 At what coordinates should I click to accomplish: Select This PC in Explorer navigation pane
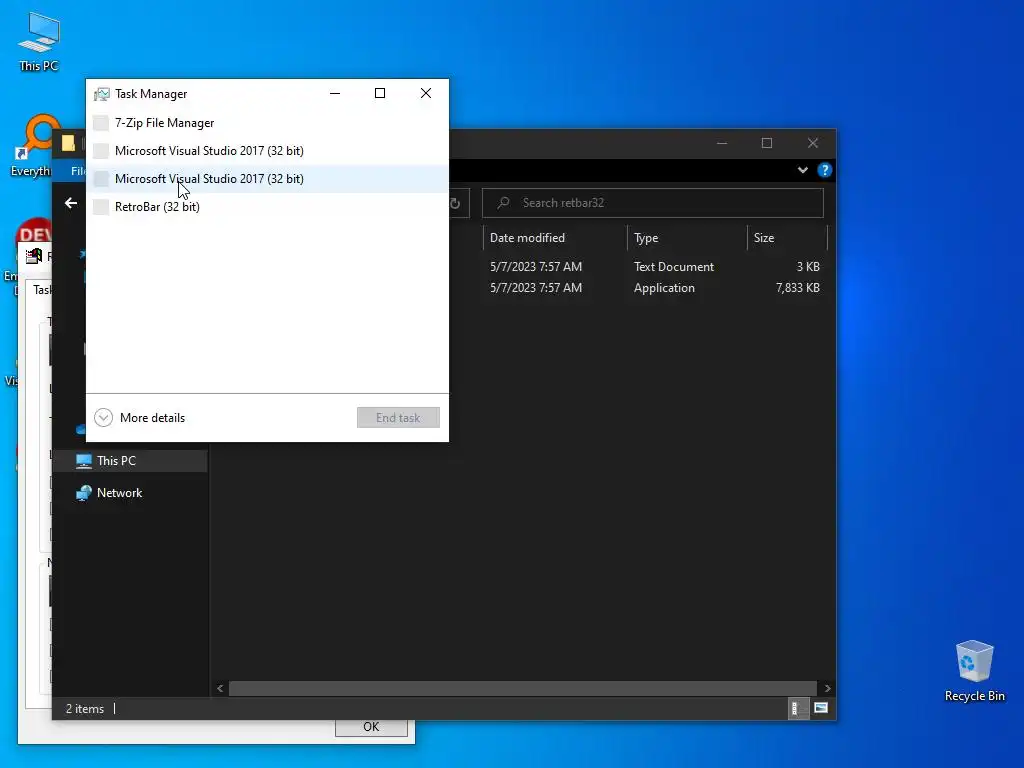pyautogui.click(x=131, y=461)
